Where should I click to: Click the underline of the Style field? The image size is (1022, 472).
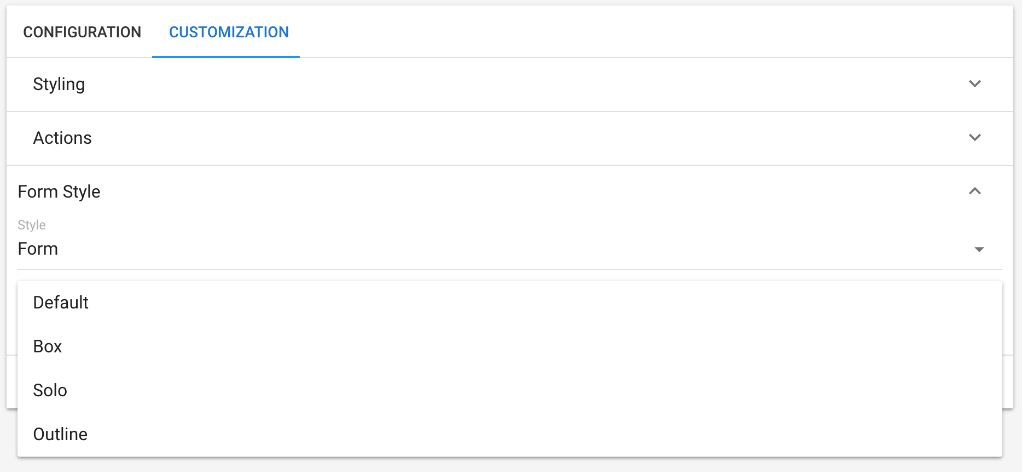(500, 269)
